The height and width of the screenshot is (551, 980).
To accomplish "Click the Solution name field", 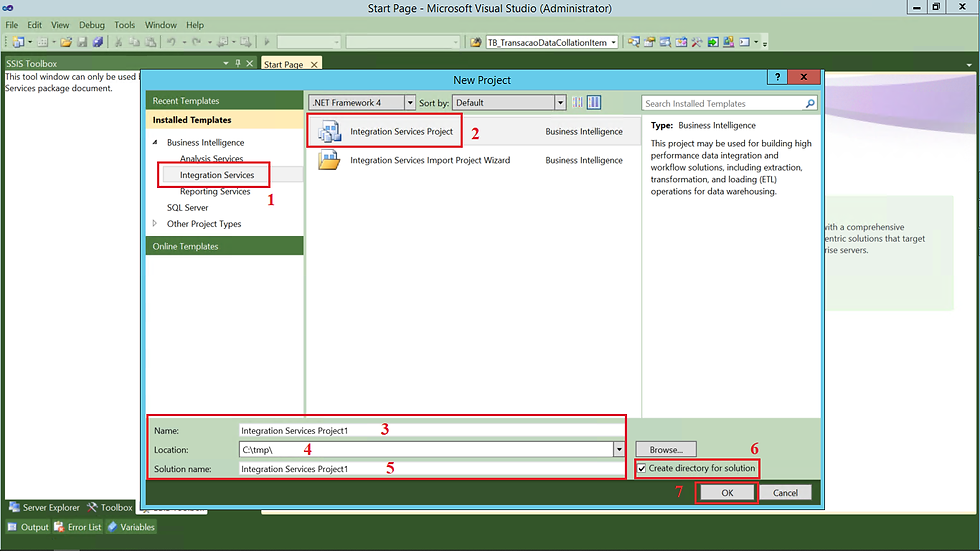I will pyautogui.click(x=431, y=469).
